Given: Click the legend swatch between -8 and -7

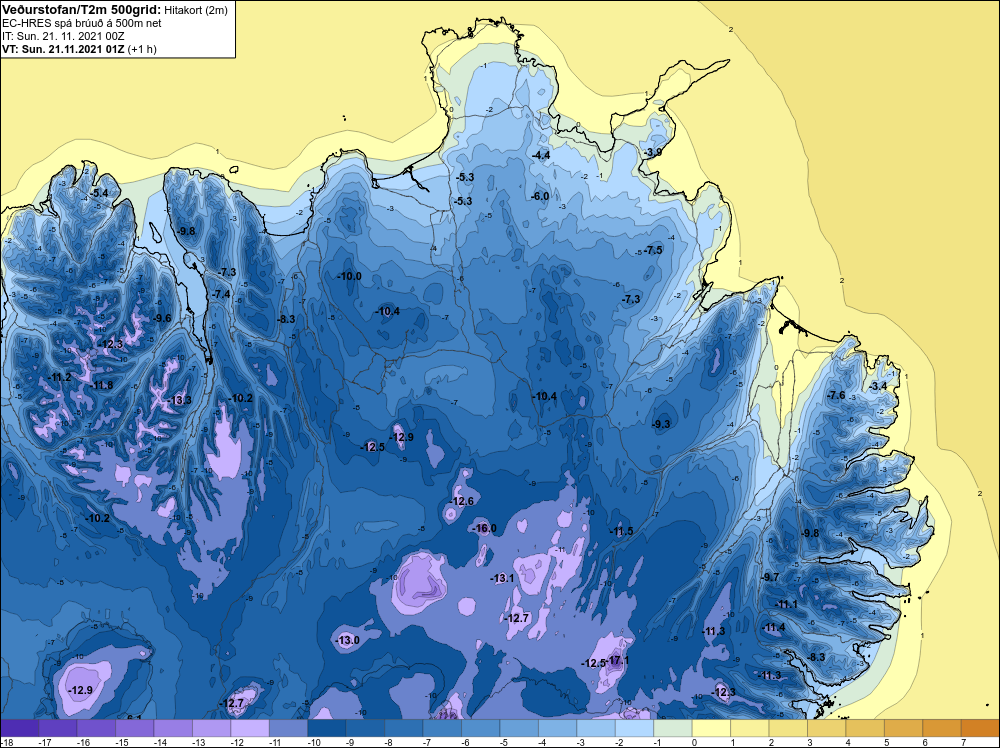Looking at the screenshot, I should 404,728.
